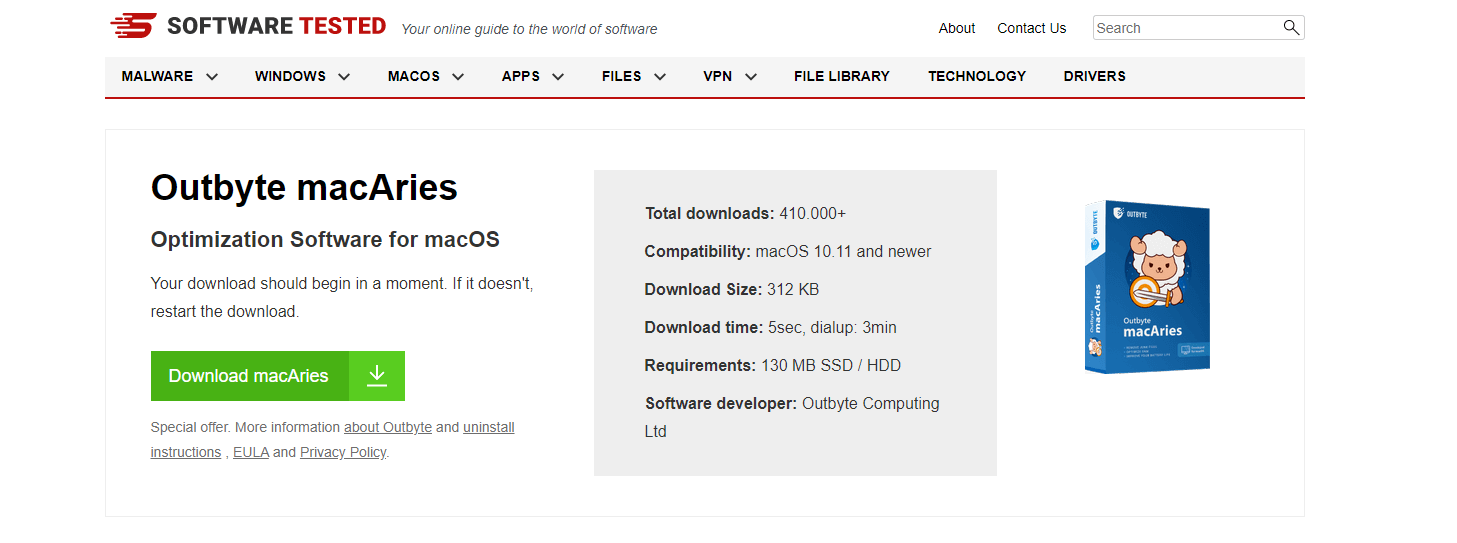Screen dimensions: 1457x543
Task: Expand the APPS menu chevron
Action: pos(558,77)
